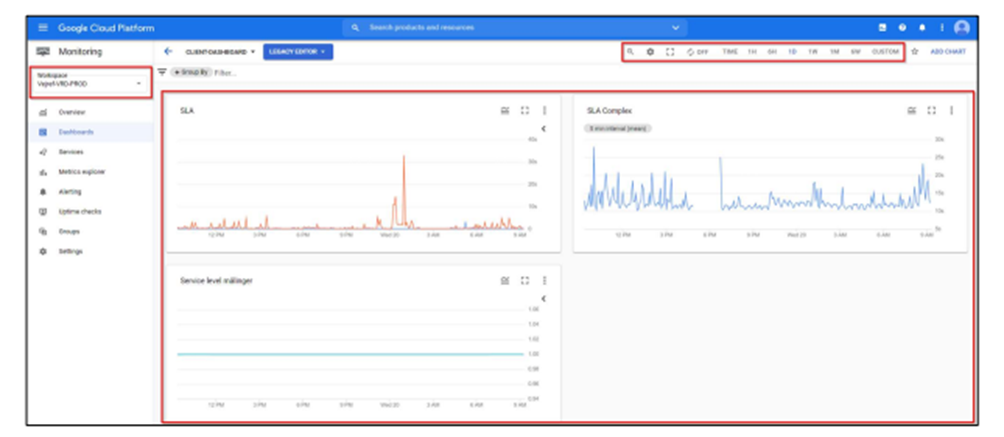Click the CUSTOM time range button

pyautogui.click(x=885, y=51)
